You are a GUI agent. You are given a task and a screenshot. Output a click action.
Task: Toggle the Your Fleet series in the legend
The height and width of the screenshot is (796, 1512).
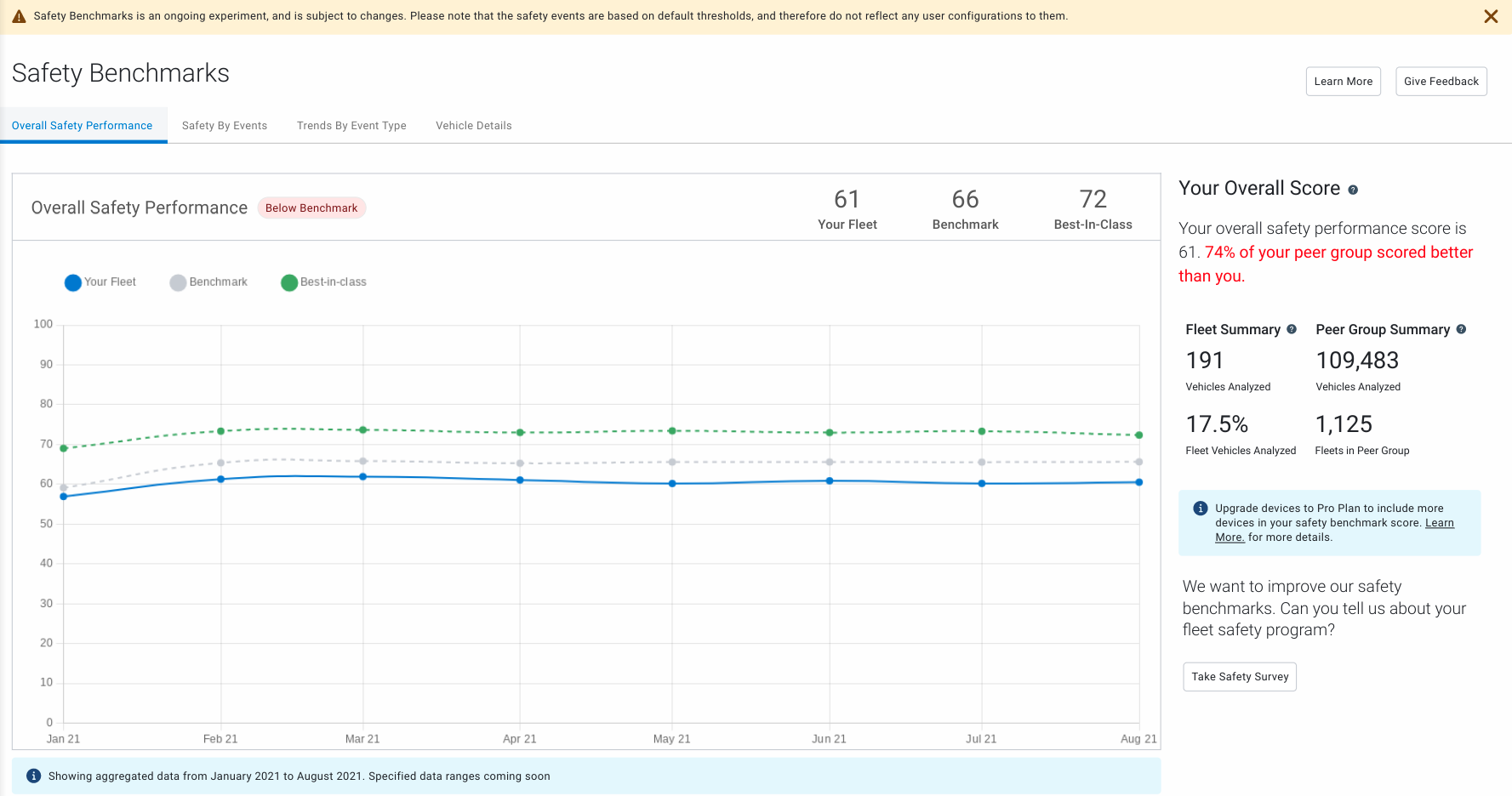tap(100, 281)
